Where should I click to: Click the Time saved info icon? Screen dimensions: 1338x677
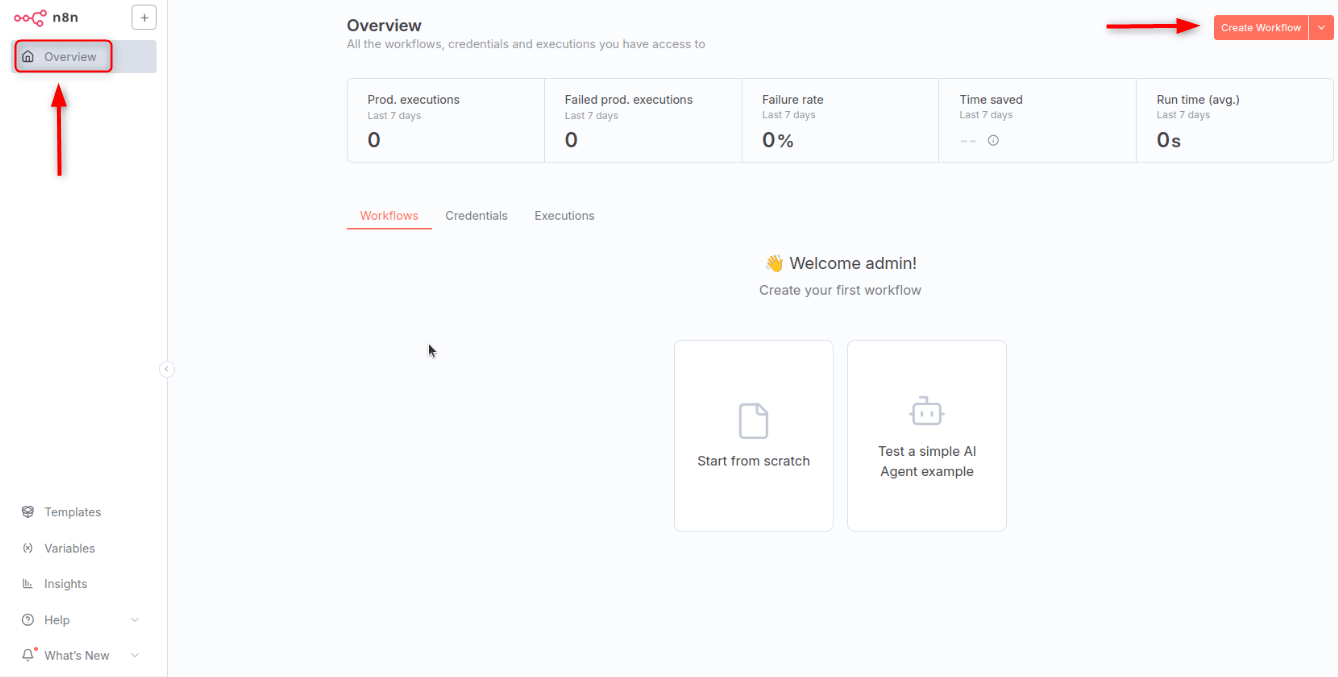(x=993, y=141)
